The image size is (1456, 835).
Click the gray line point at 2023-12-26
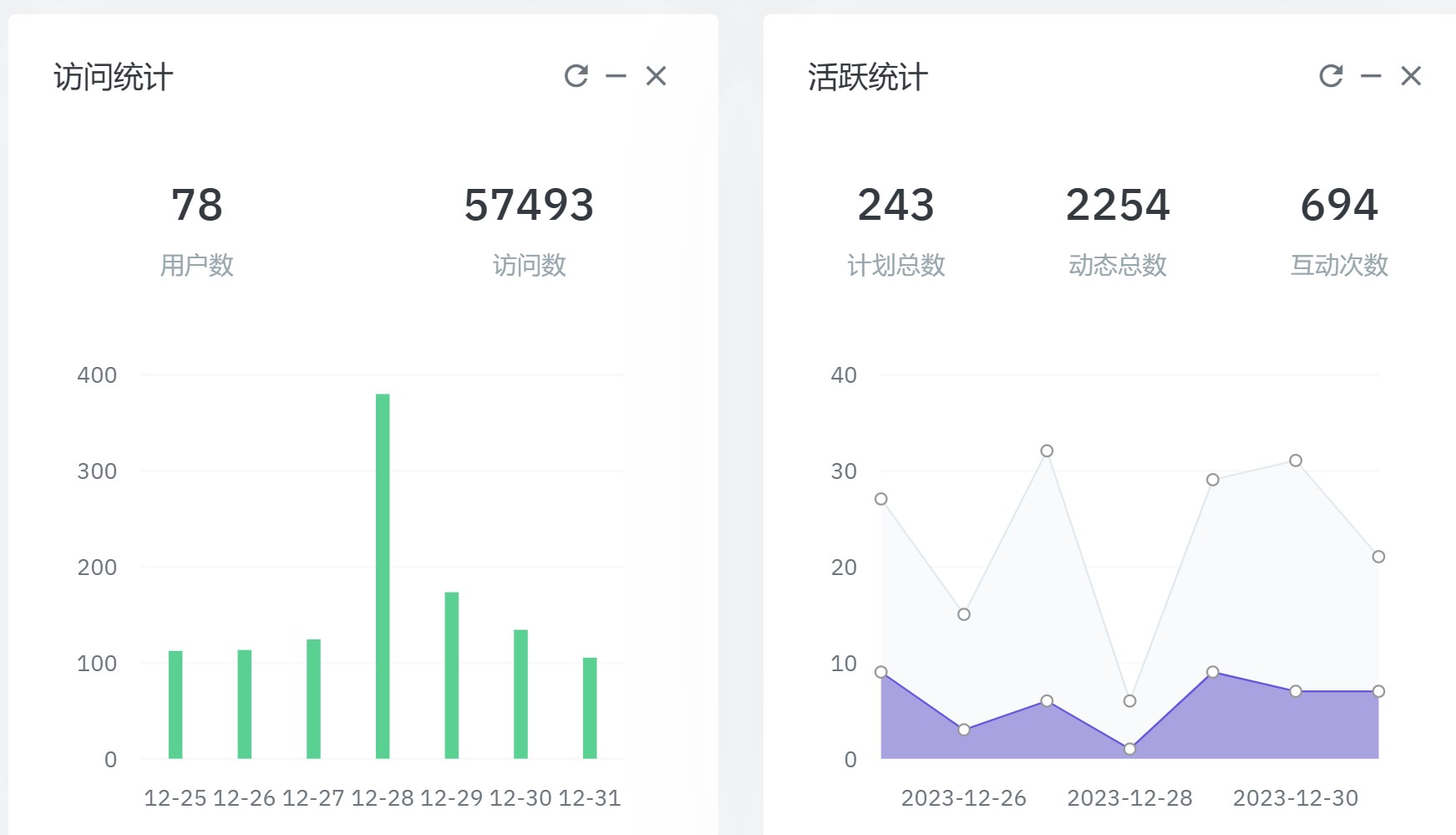(x=964, y=614)
